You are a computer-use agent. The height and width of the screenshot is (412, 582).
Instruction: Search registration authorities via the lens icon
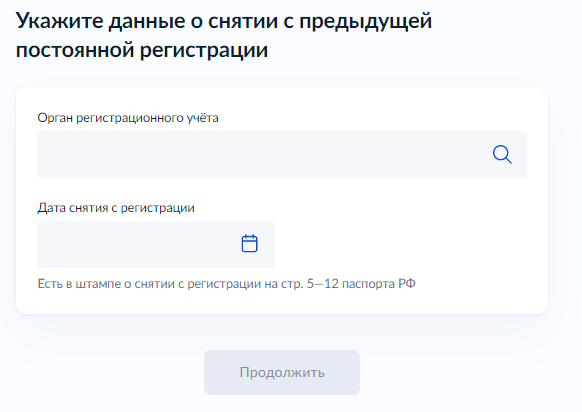[x=502, y=154]
